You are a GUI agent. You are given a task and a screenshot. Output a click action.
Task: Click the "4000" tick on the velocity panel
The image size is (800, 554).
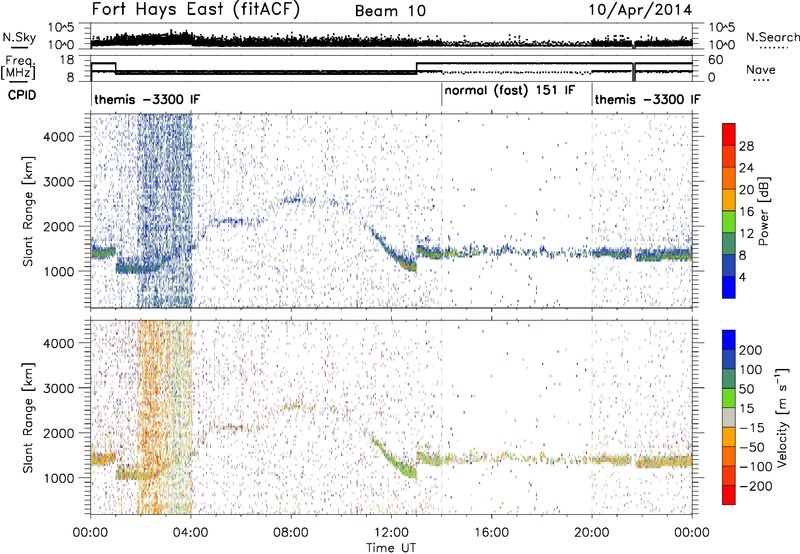(x=58, y=343)
